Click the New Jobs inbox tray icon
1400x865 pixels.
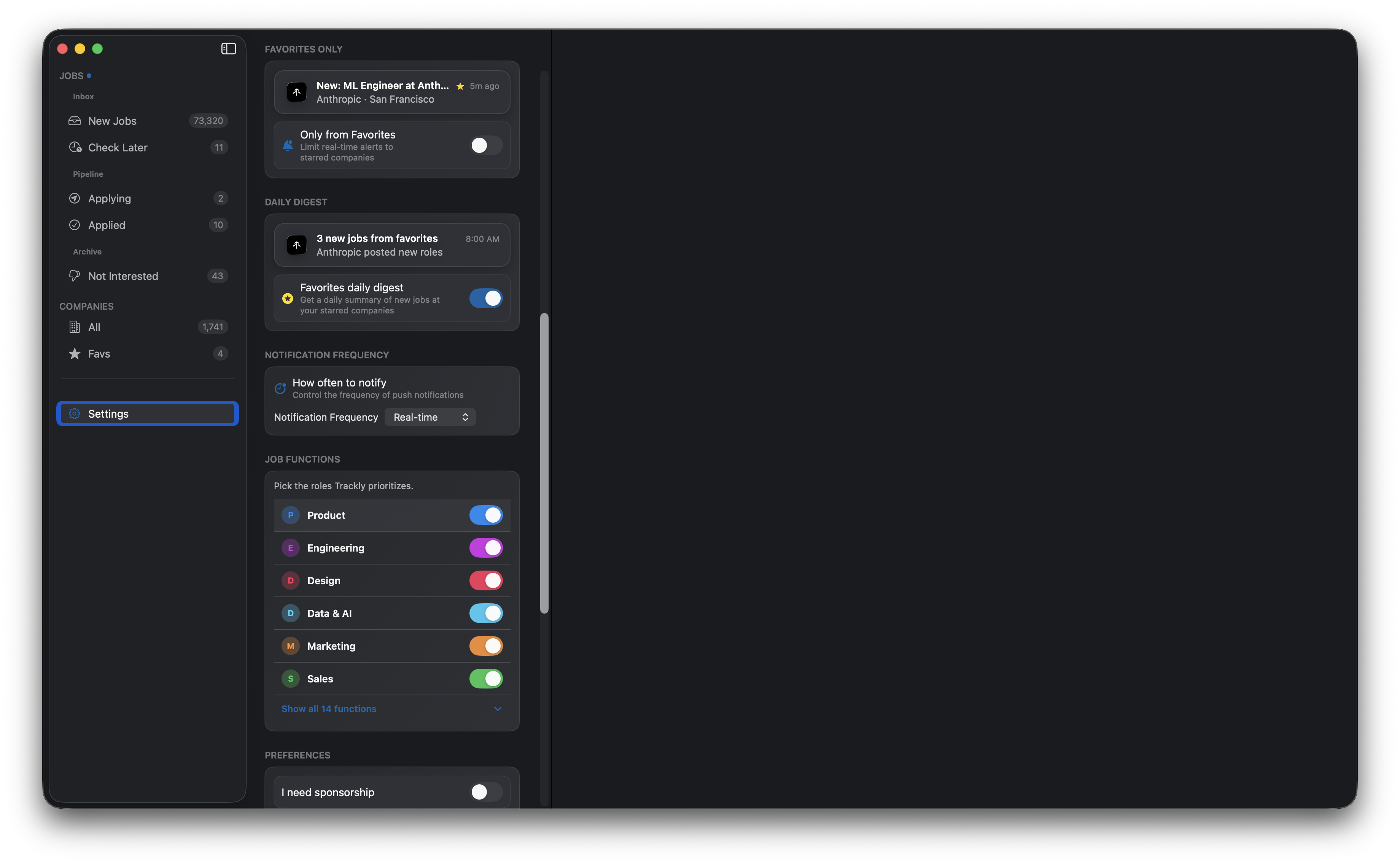coord(75,121)
